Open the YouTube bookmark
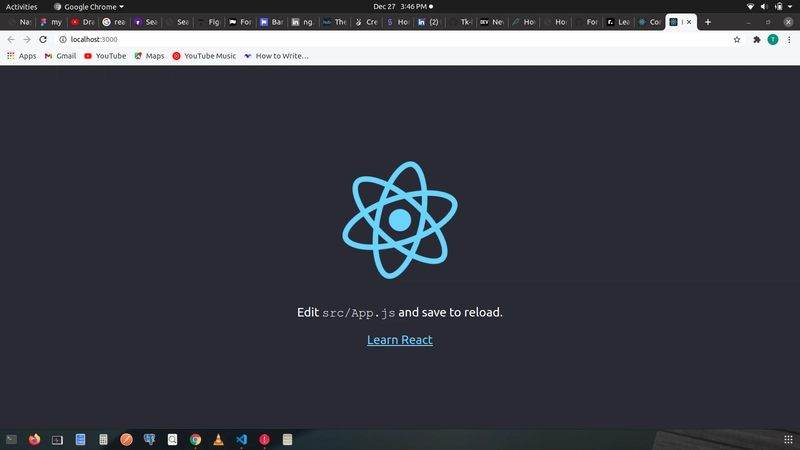 105,56
